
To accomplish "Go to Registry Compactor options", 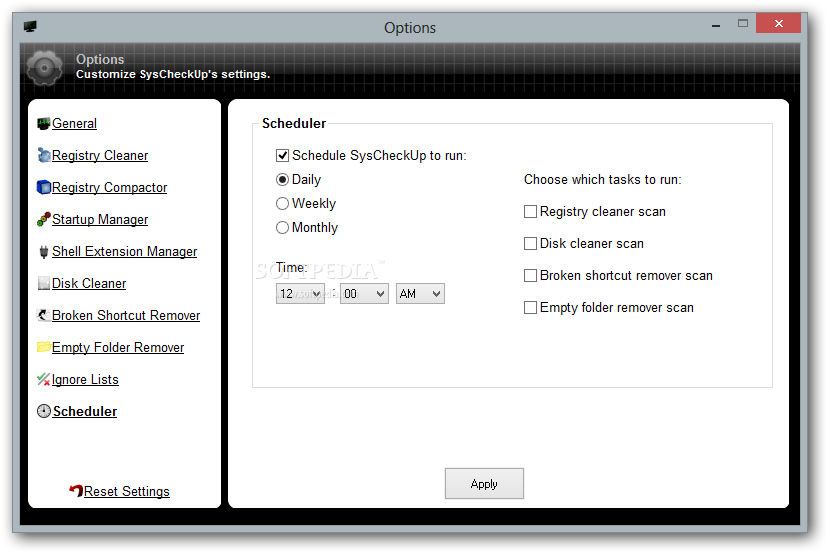I will tap(109, 188).
